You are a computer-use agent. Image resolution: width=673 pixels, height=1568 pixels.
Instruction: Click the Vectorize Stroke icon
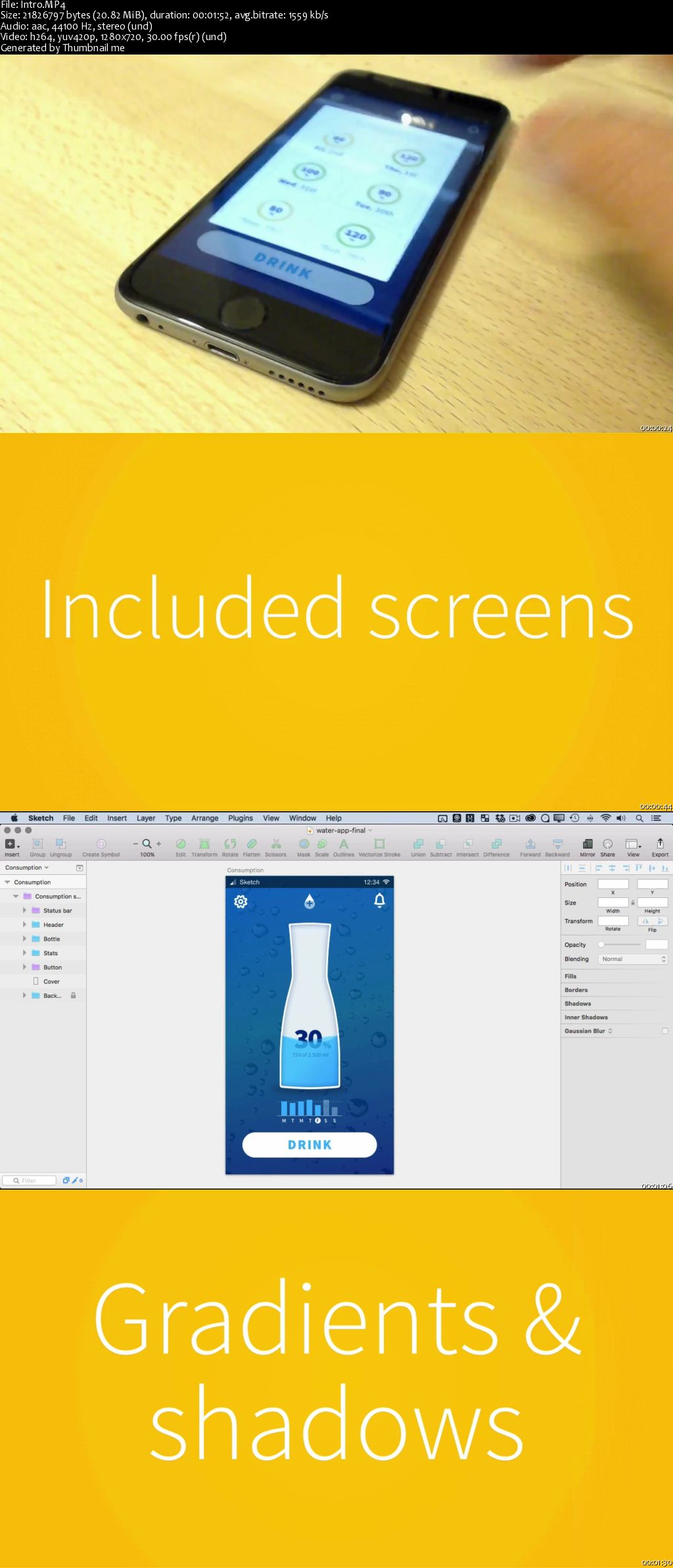click(379, 844)
